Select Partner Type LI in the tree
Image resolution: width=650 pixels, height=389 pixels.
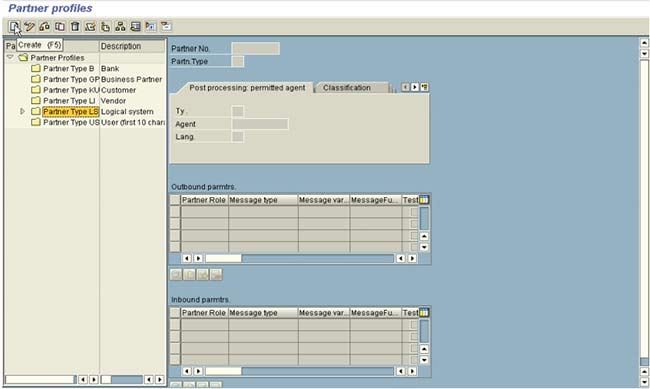point(69,101)
